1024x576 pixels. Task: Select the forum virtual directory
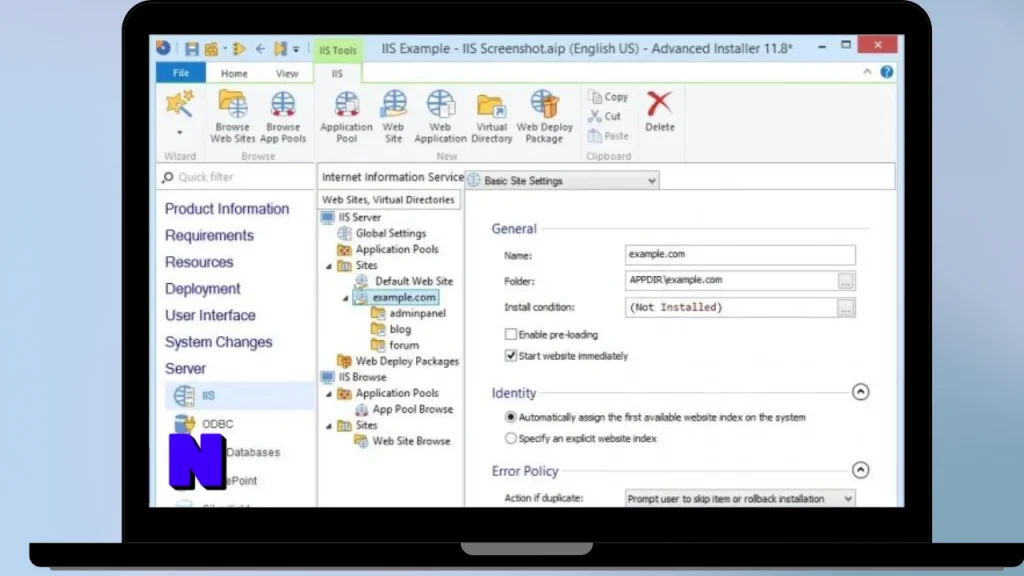(x=404, y=345)
